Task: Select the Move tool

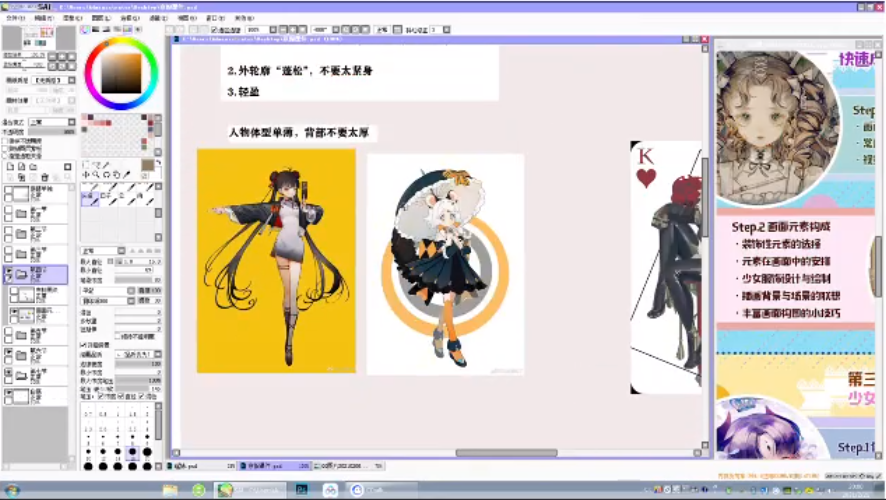Action: [x=86, y=175]
